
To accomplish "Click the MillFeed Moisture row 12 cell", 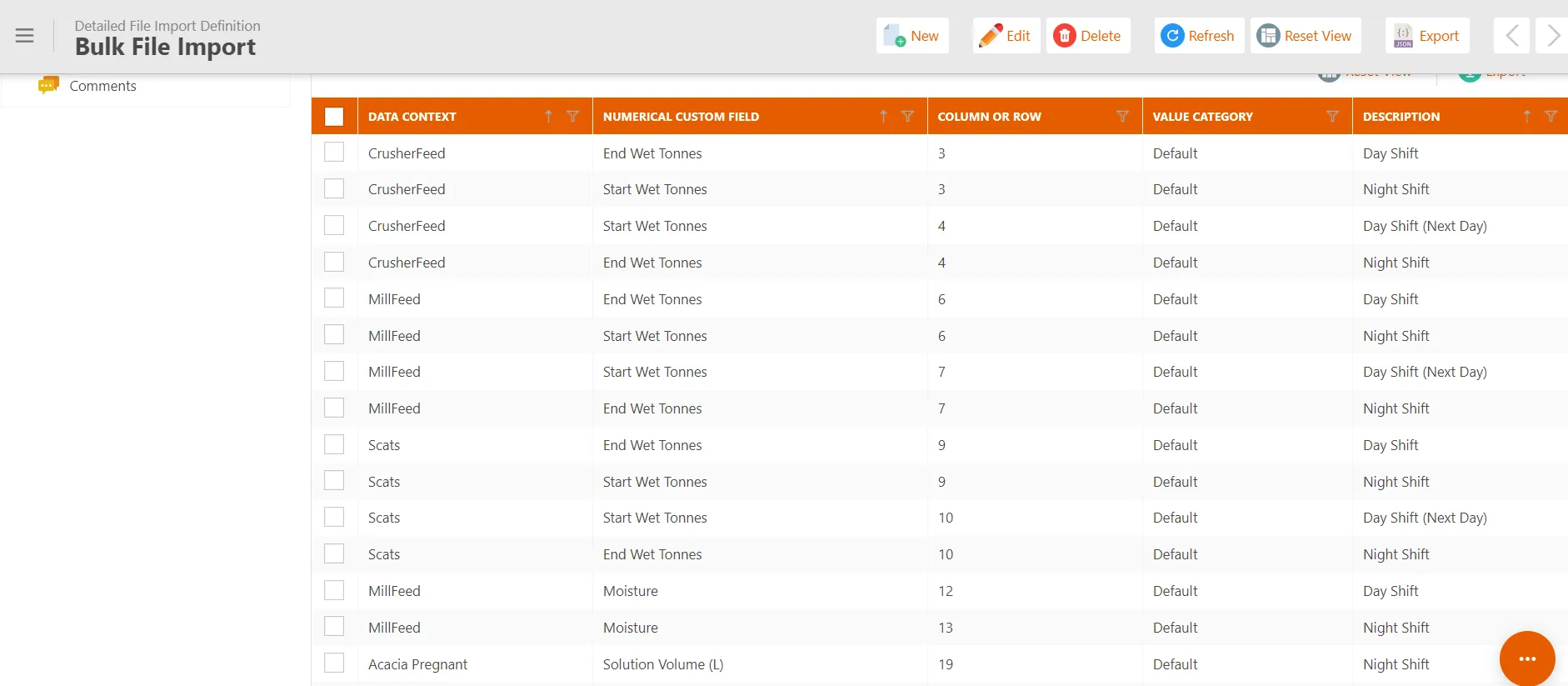I will click(946, 591).
